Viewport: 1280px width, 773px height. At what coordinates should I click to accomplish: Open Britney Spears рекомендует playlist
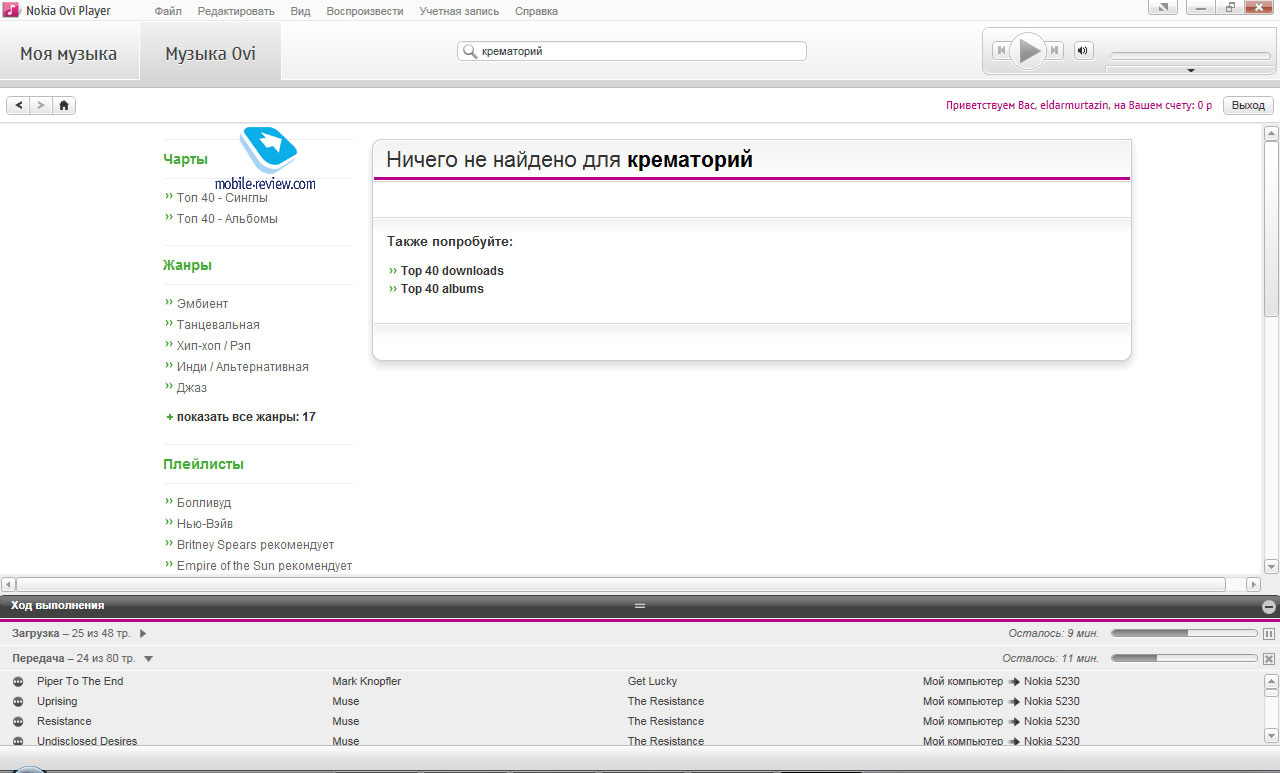pyautogui.click(x=255, y=545)
